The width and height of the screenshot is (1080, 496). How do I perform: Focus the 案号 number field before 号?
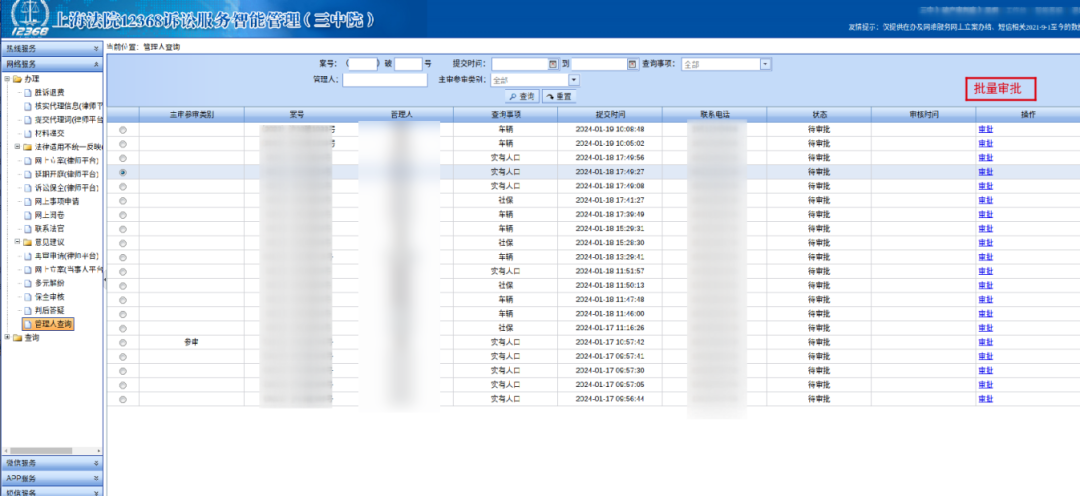pyautogui.click(x=408, y=64)
